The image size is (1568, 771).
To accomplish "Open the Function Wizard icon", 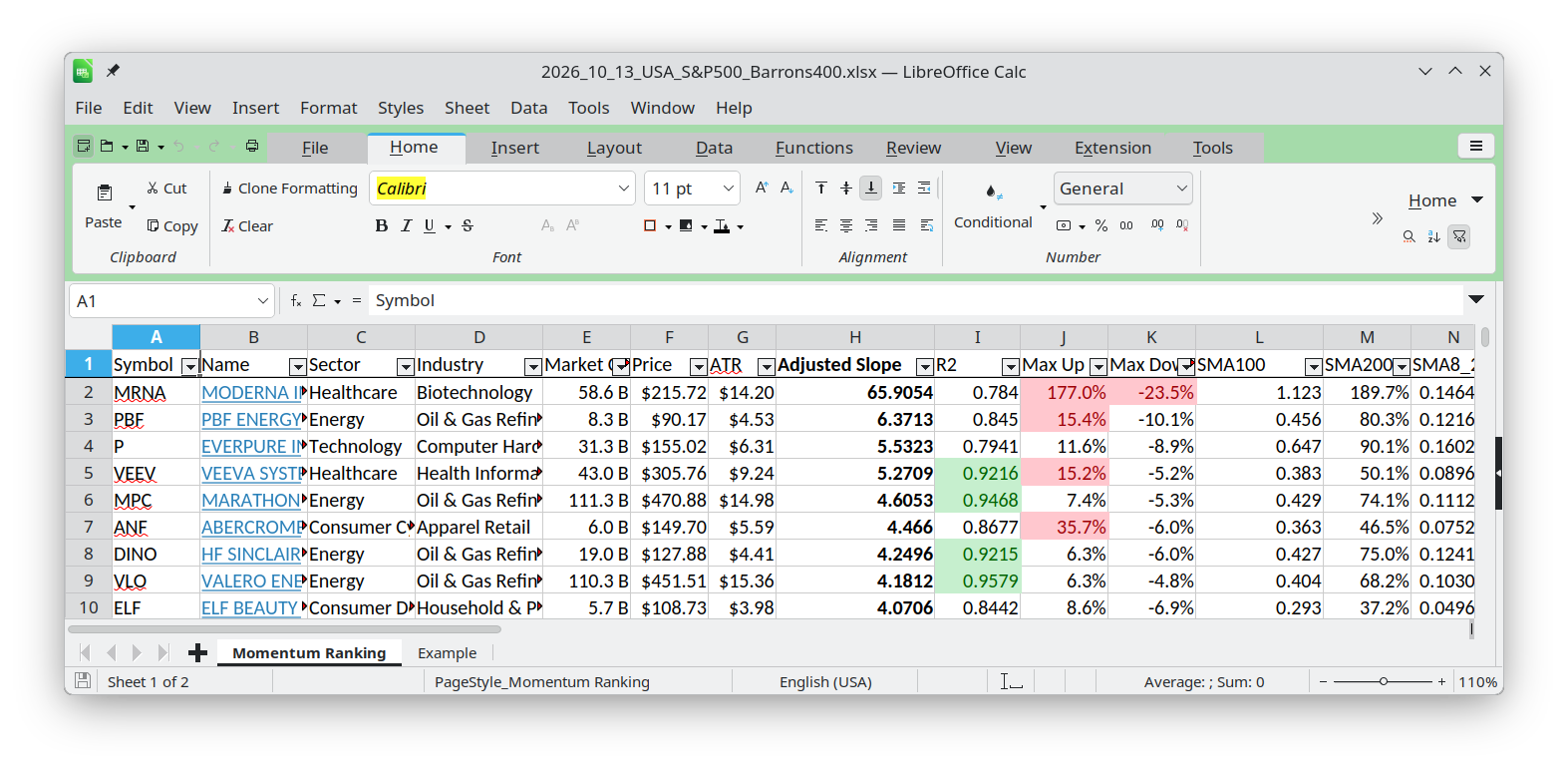I will [x=296, y=300].
